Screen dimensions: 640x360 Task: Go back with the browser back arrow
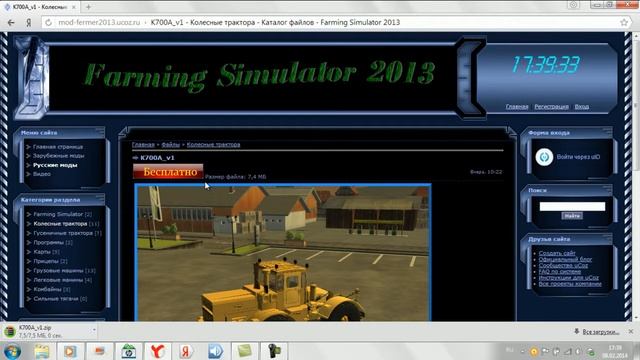pos(11,22)
